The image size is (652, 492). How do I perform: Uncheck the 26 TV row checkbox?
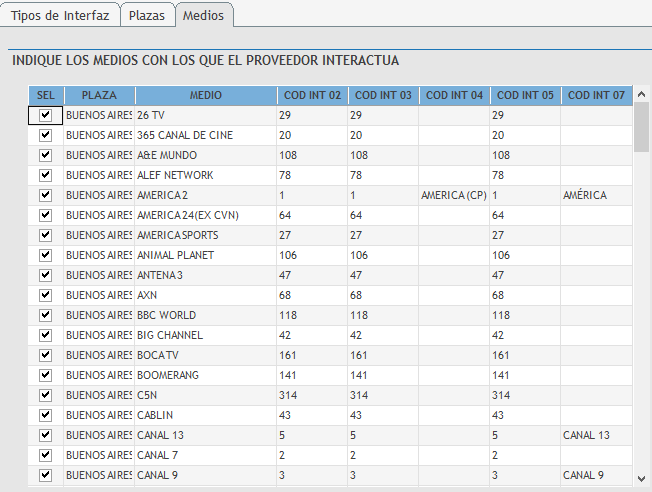[x=45, y=116]
